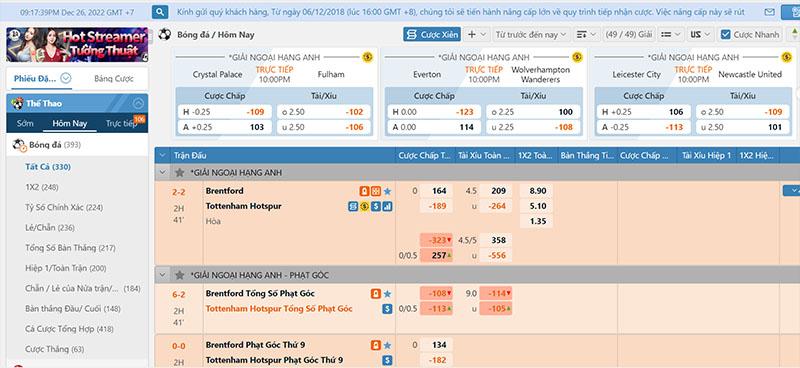Collapse the Giải Ngoại Hạng Anh league section

click(x=162, y=173)
